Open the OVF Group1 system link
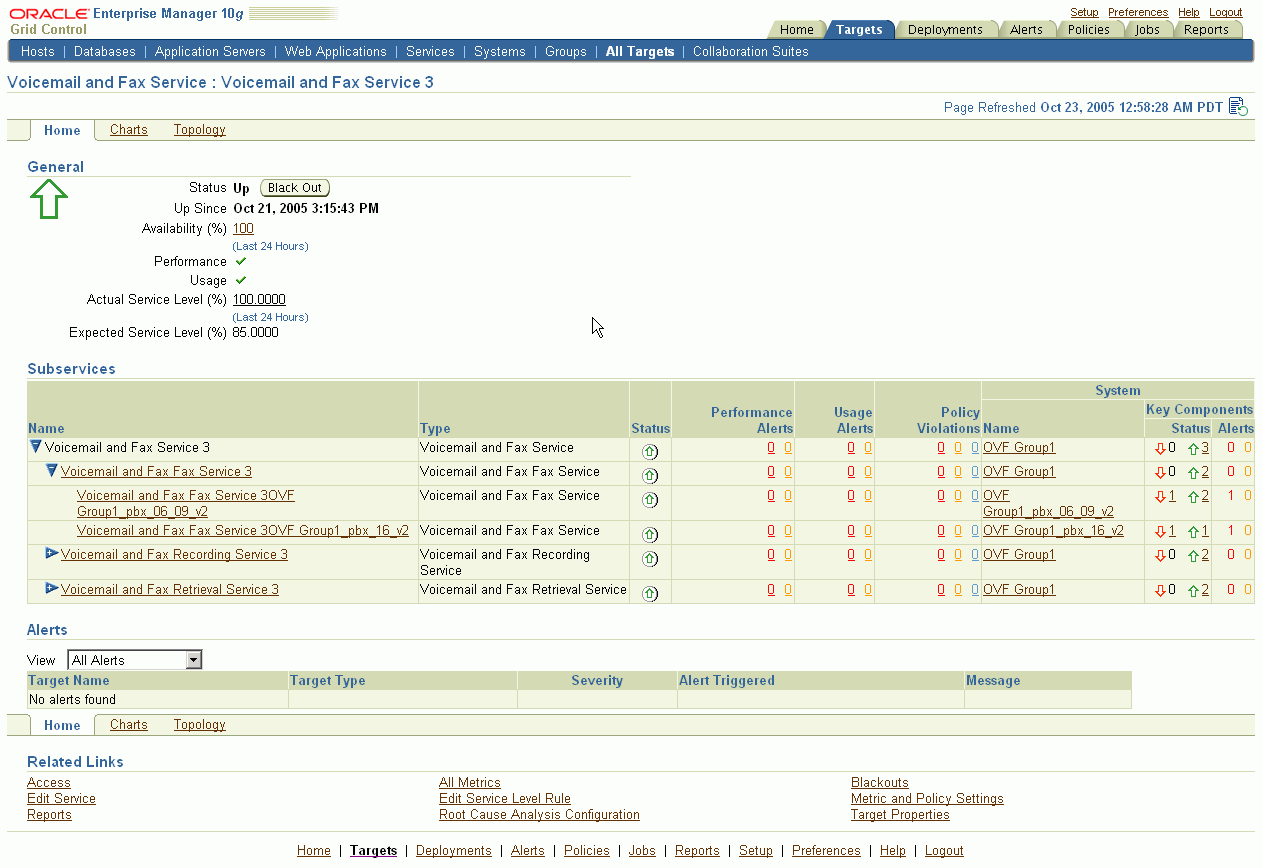This screenshot has width=1263, height=868. click(x=1018, y=447)
